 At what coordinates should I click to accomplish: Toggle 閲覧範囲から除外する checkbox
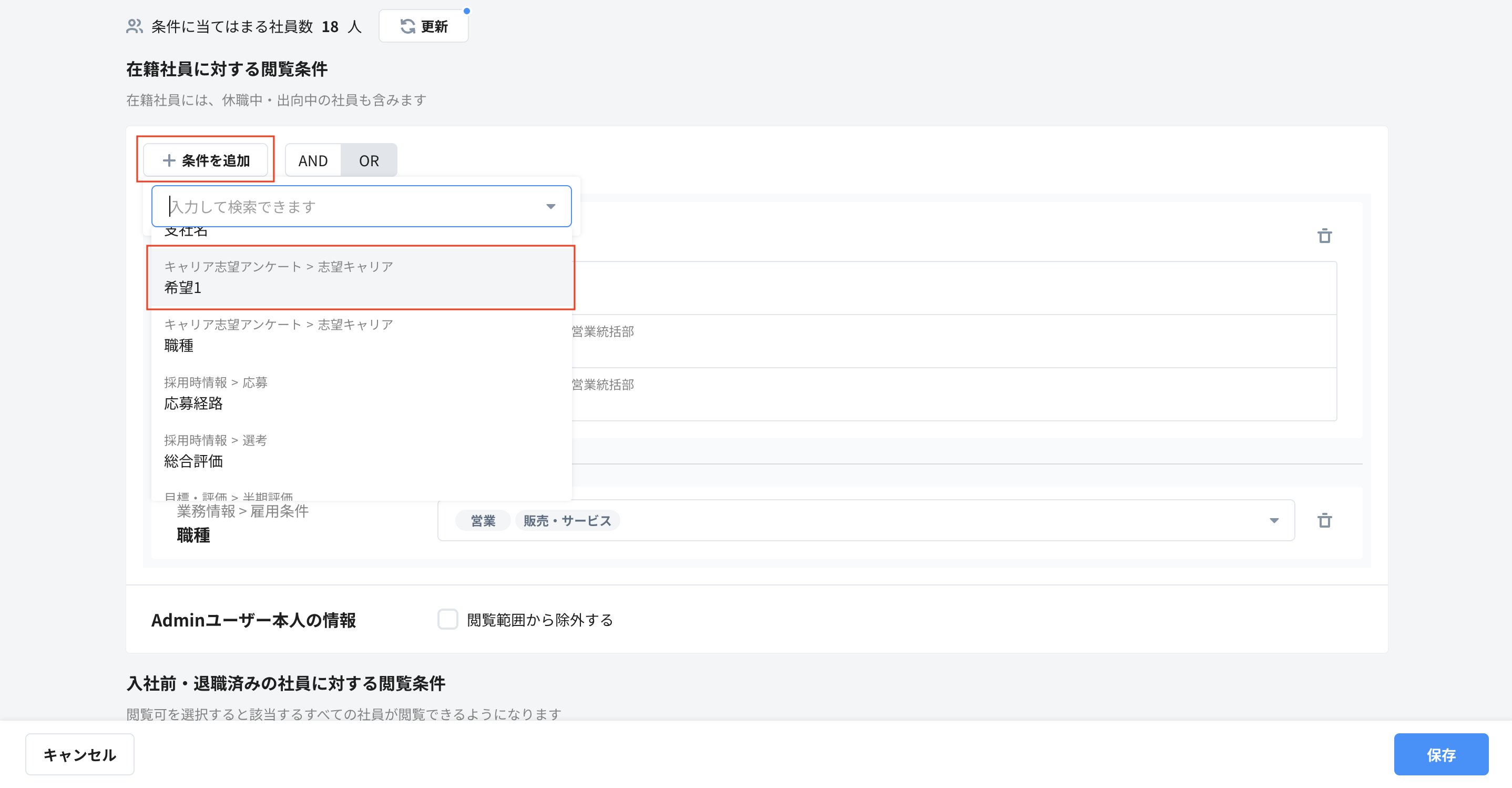pos(448,619)
